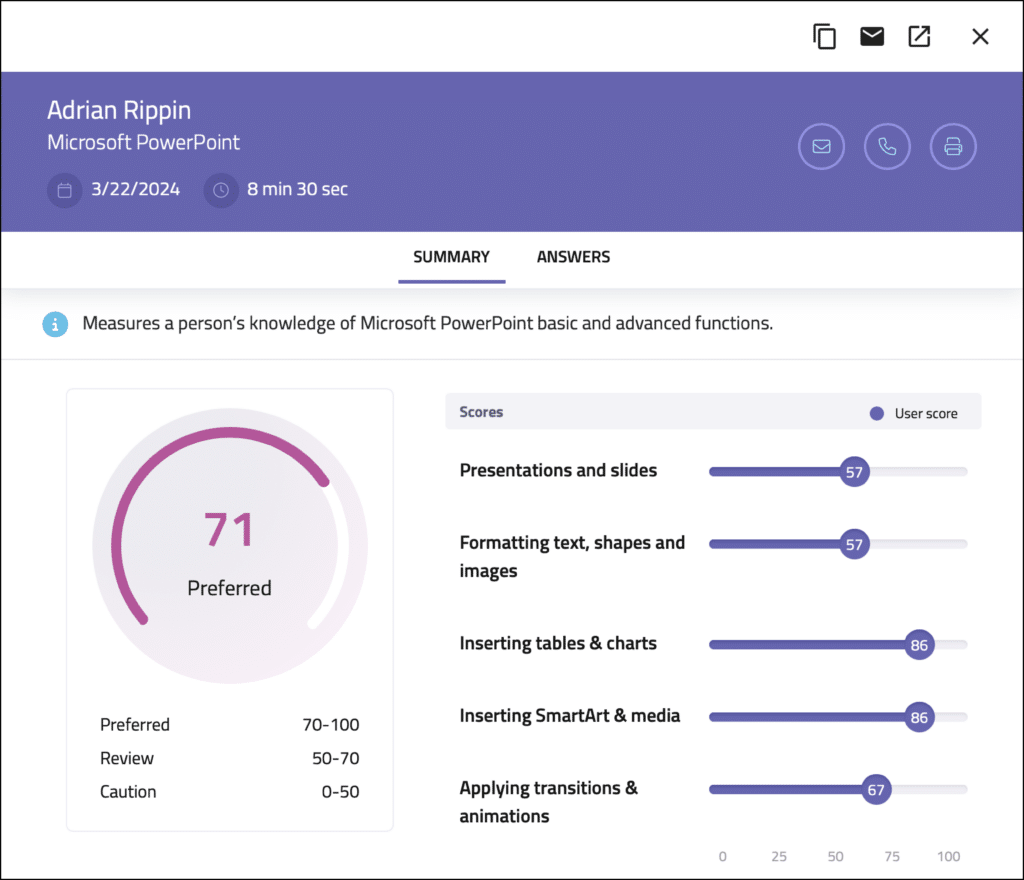Image resolution: width=1024 pixels, height=880 pixels.
Task: Switch to the Answers tab
Action: pos(573,257)
